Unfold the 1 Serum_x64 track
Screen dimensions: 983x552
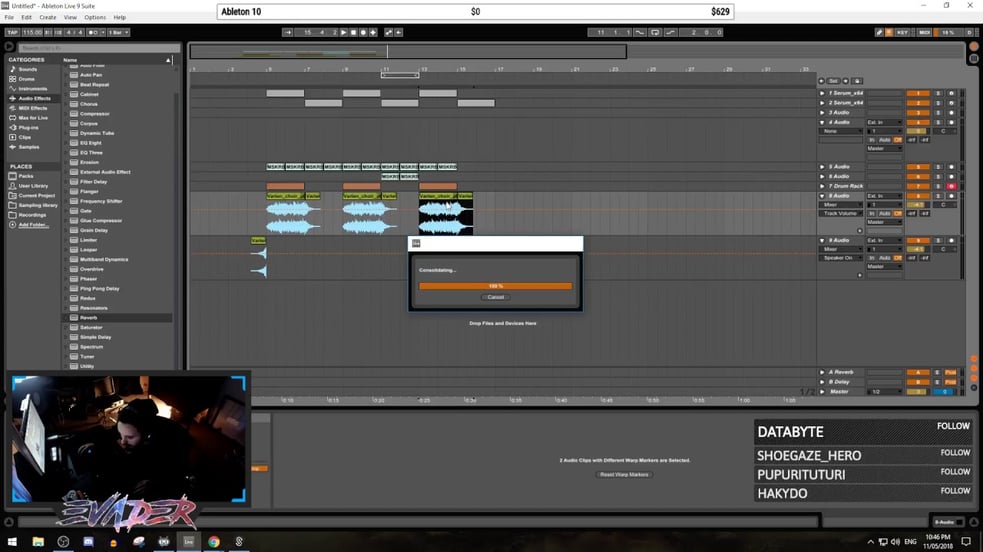tap(822, 93)
